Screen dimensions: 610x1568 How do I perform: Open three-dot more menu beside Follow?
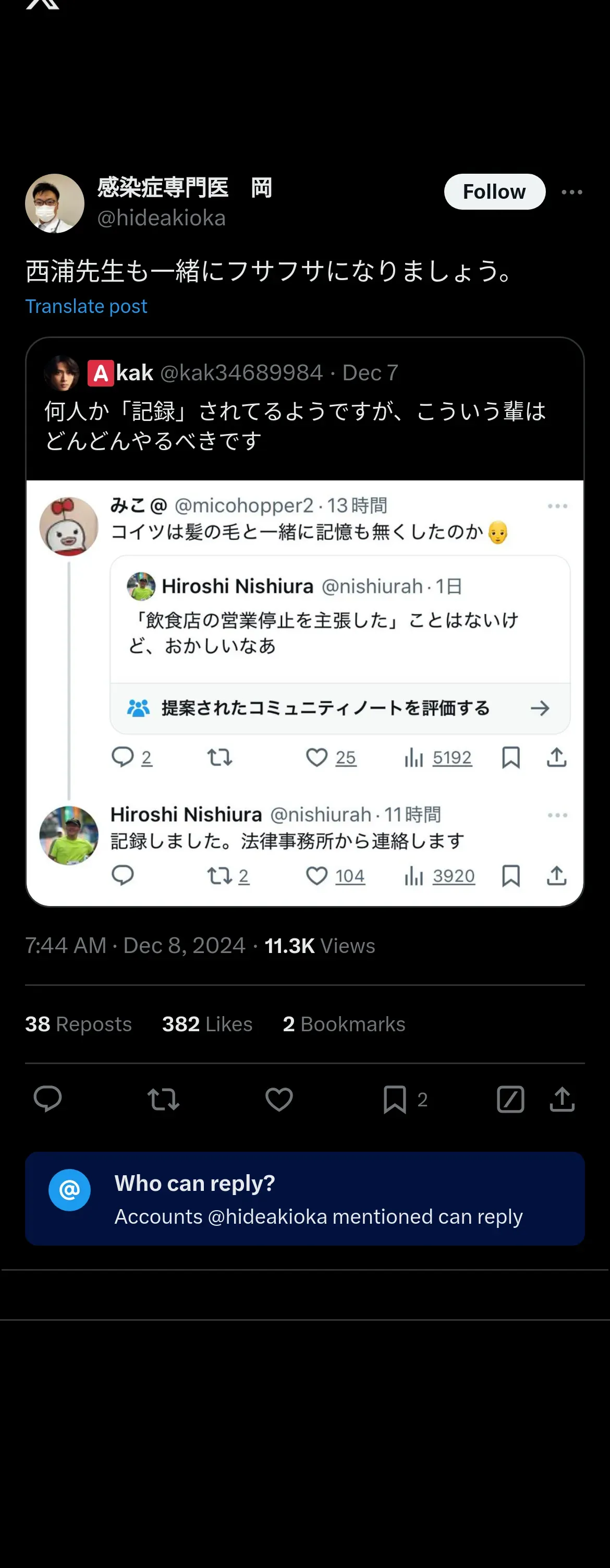click(572, 192)
